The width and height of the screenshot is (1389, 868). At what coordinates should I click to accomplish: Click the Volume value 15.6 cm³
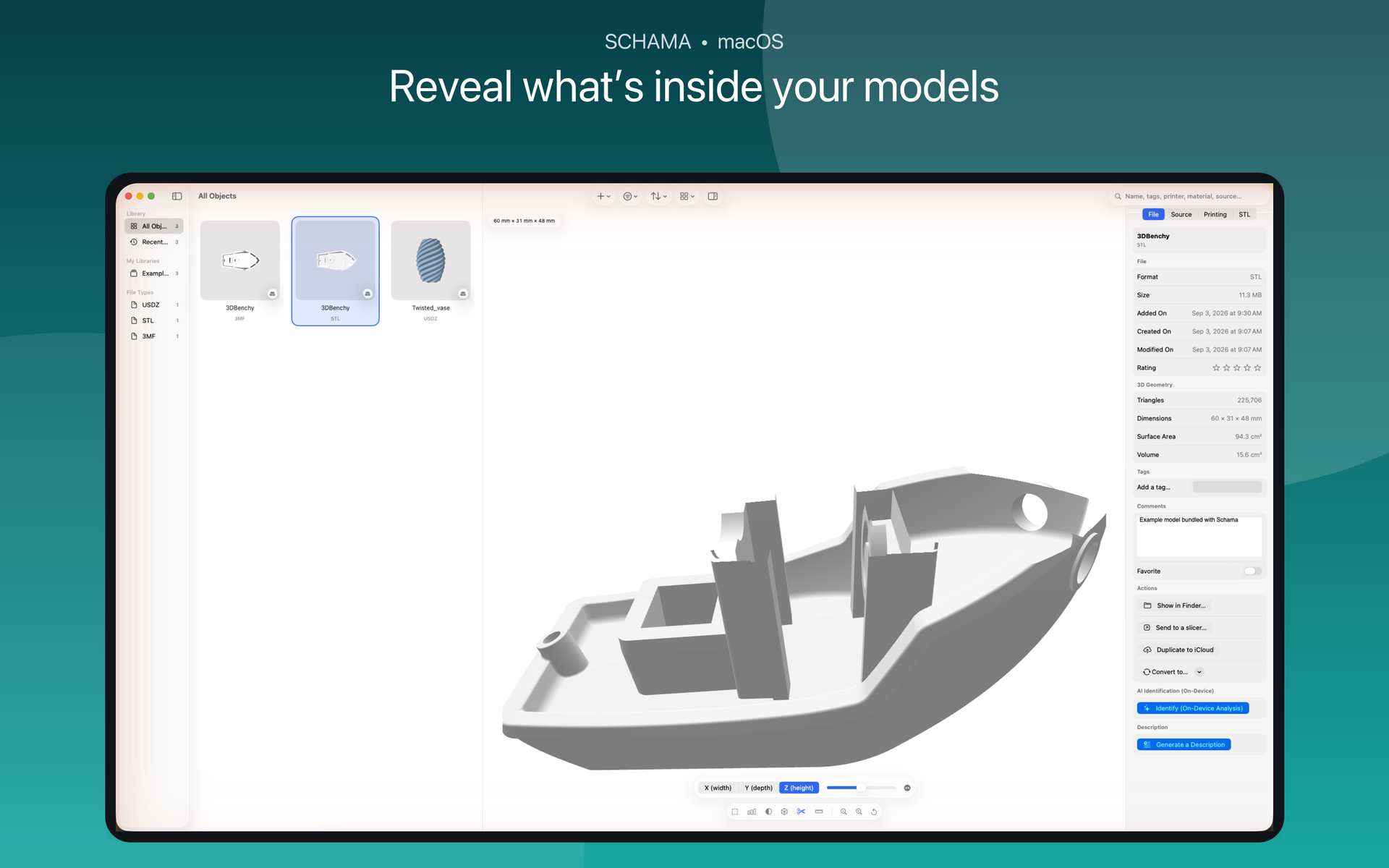click(1249, 455)
